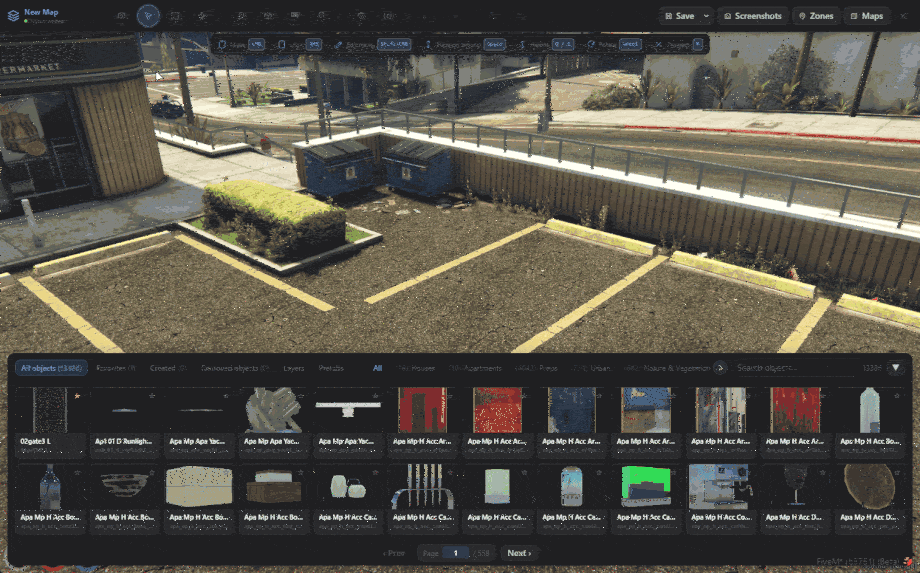This screenshot has height=573, width=920.
Task: Toggle favorite star on the wine glass card
Action: point(823,472)
